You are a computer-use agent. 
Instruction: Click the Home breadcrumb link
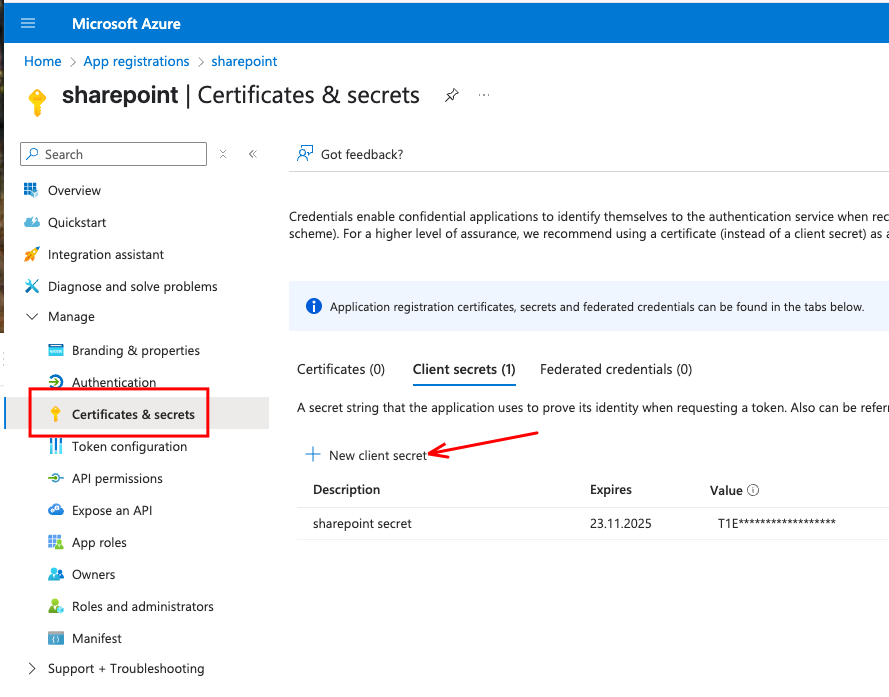pos(42,61)
